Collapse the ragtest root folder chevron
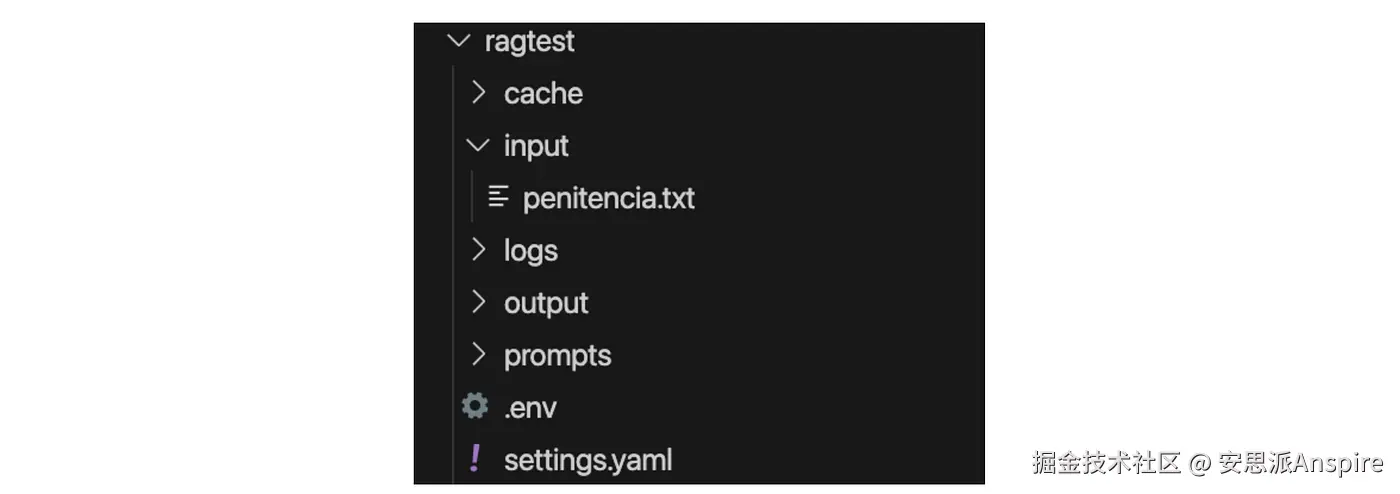Image resolution: width=1400 pixels, height=494 pixels. tap(459, 42)
